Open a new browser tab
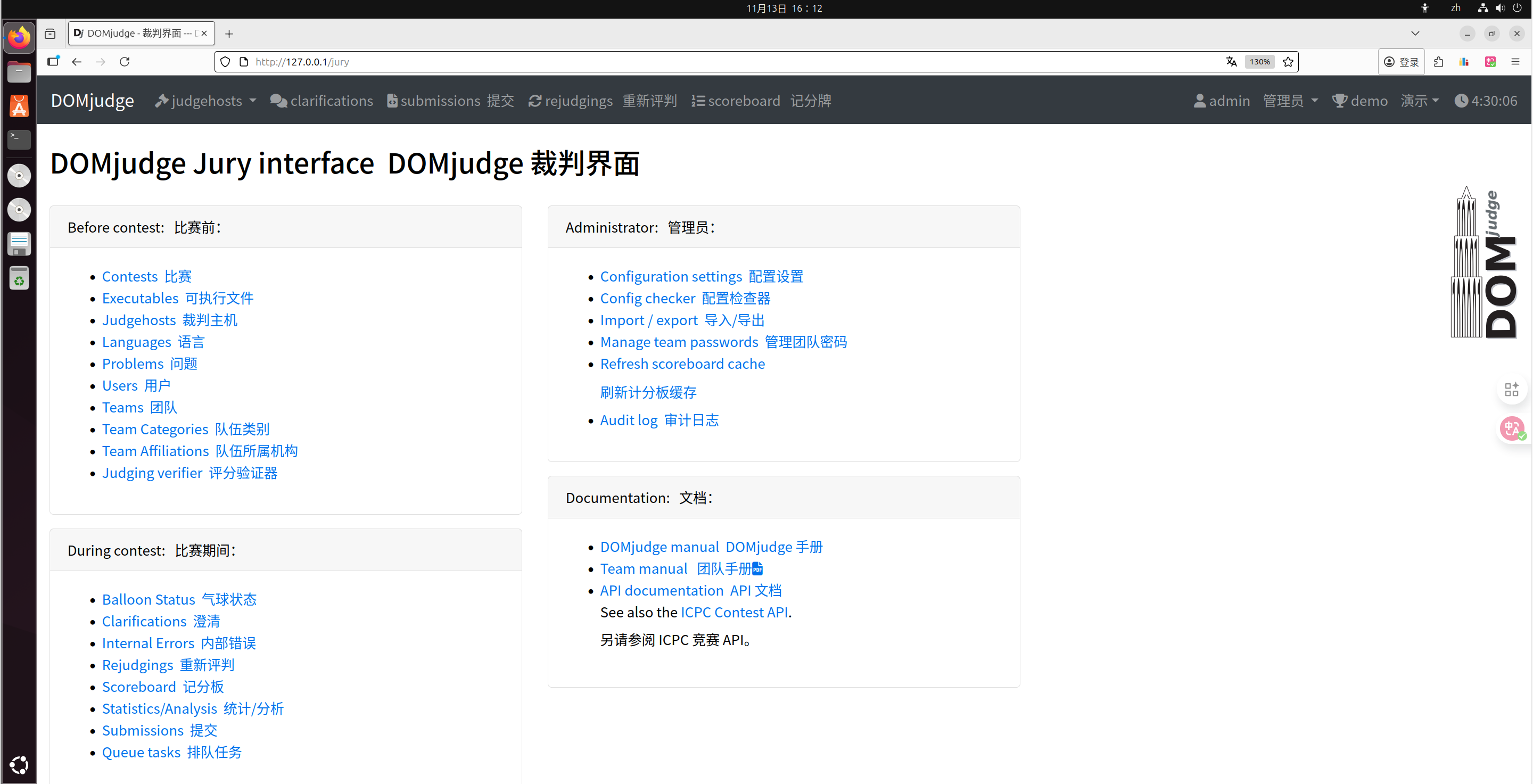 [229, 34]
